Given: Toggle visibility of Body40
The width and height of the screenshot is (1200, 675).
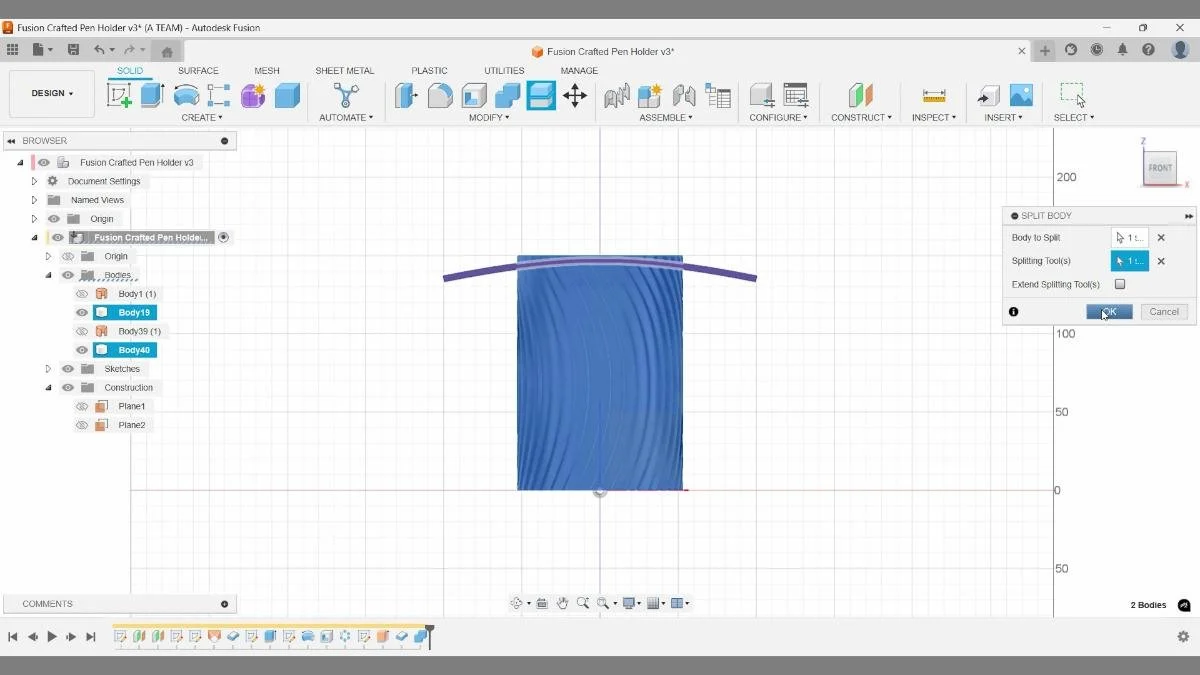Looking at the screenshot, I should coord(82,350).
